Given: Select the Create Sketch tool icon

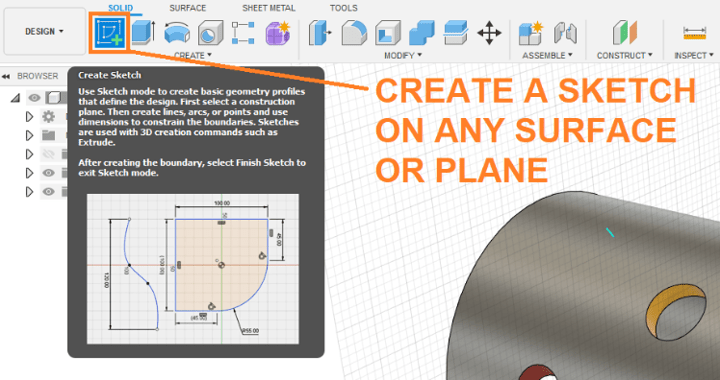Looking at the screenshot, I should pyautogui.click(x=111, y=32).
